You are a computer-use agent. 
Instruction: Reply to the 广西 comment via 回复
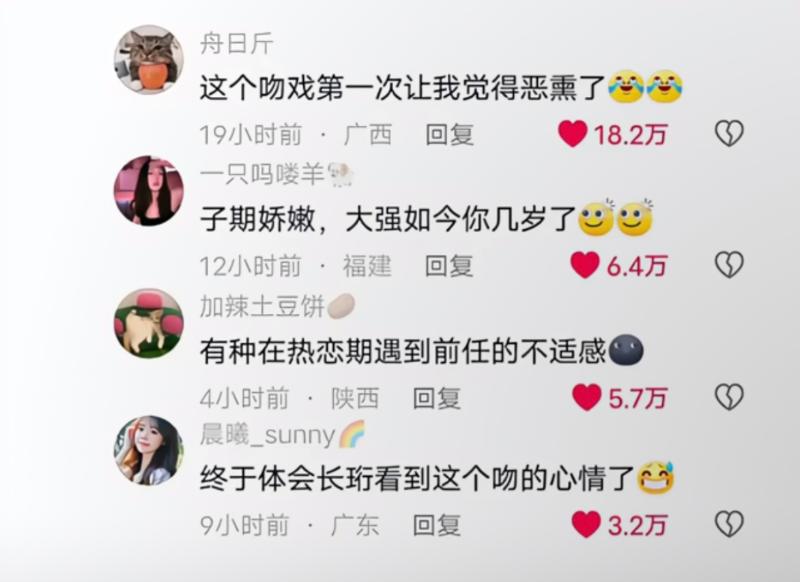[449, 135]
